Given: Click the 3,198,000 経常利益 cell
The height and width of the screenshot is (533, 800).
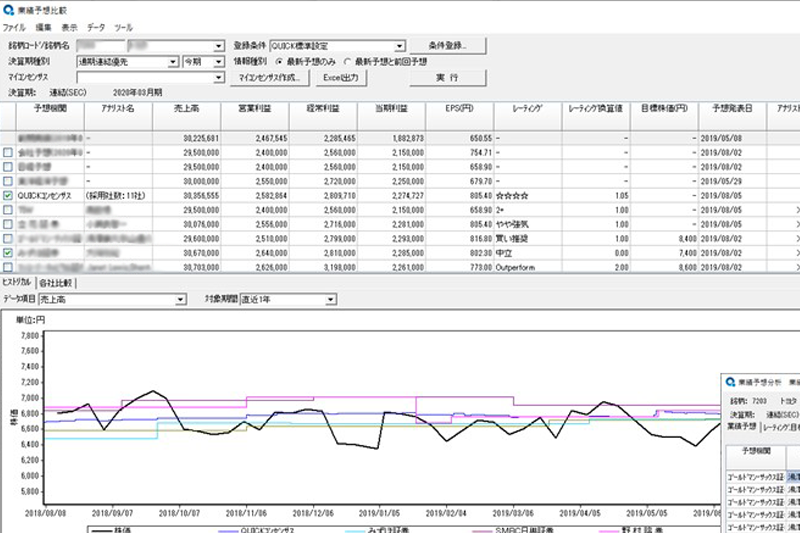Looking at the screenshot, I should click(x=323, y=267).
